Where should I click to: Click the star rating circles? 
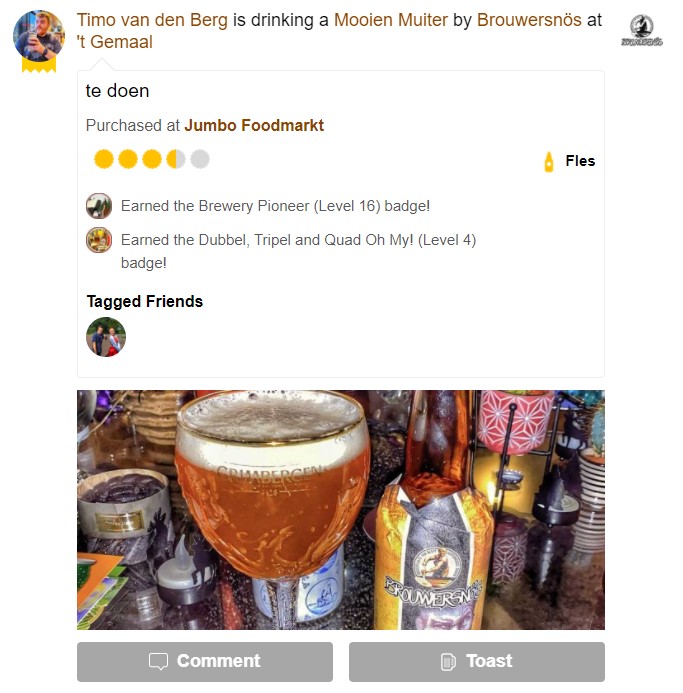tap(152, 159)
